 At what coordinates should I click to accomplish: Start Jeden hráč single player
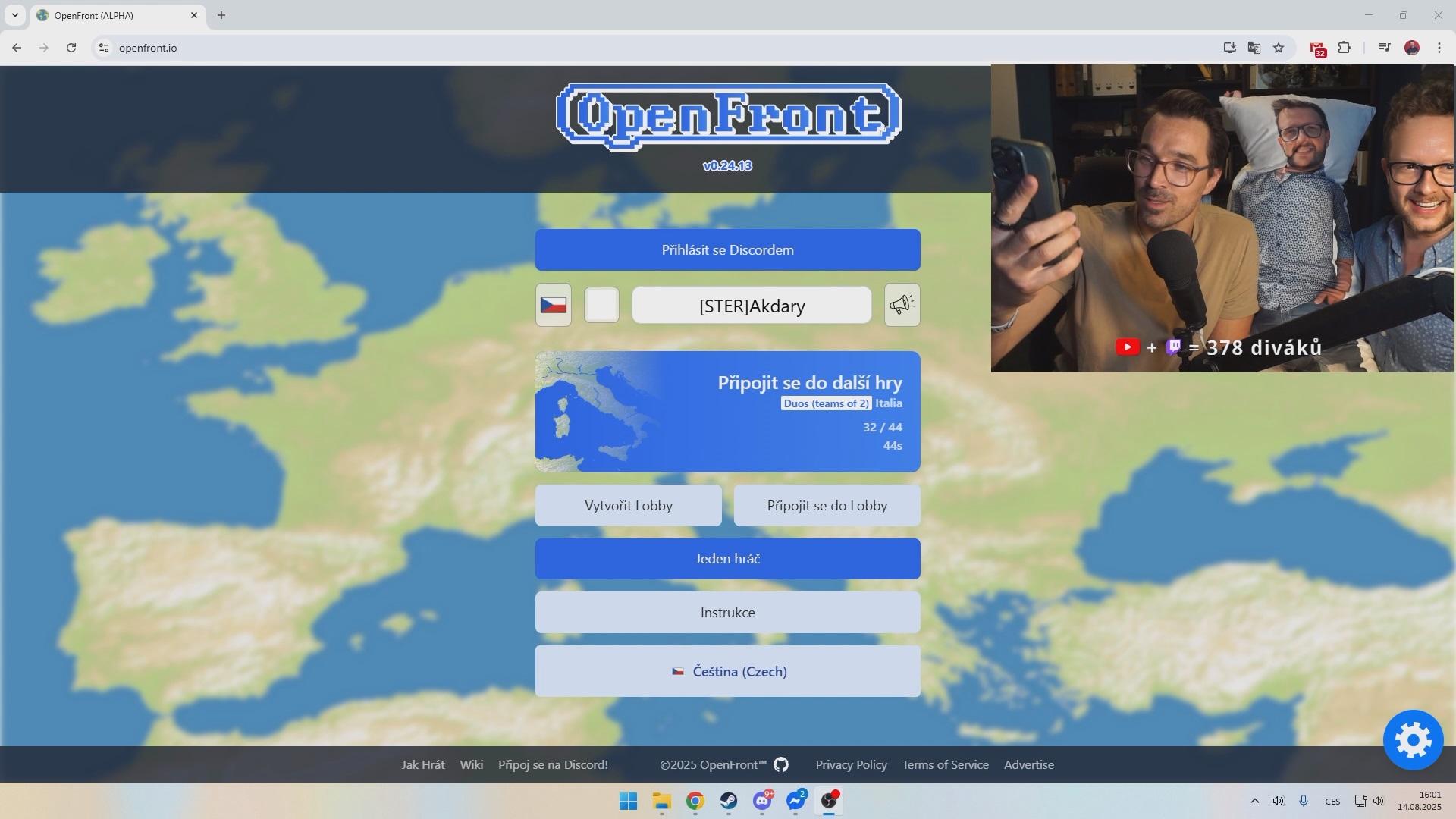tap(728, 559)
